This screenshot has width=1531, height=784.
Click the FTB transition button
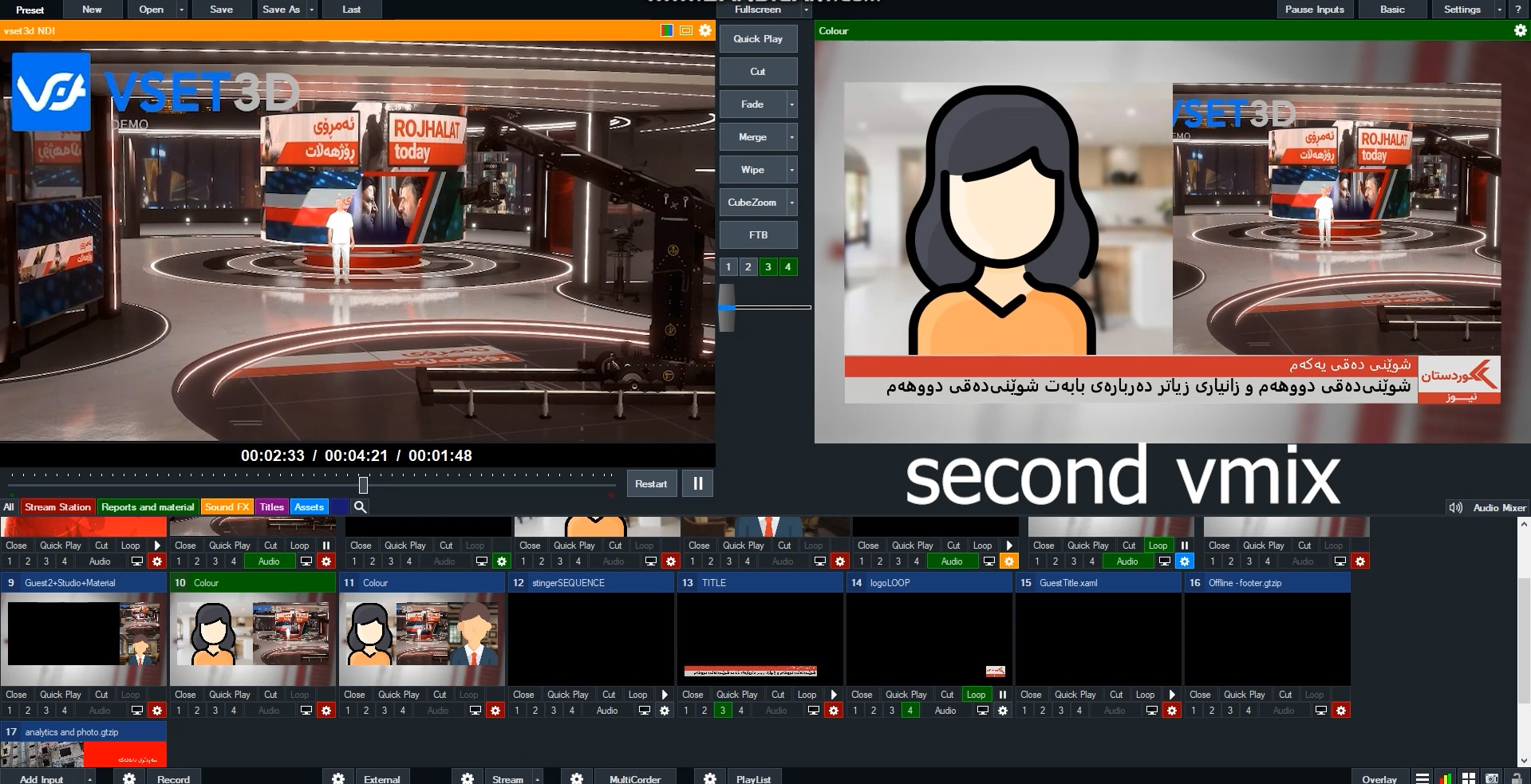tap(758, 235)
